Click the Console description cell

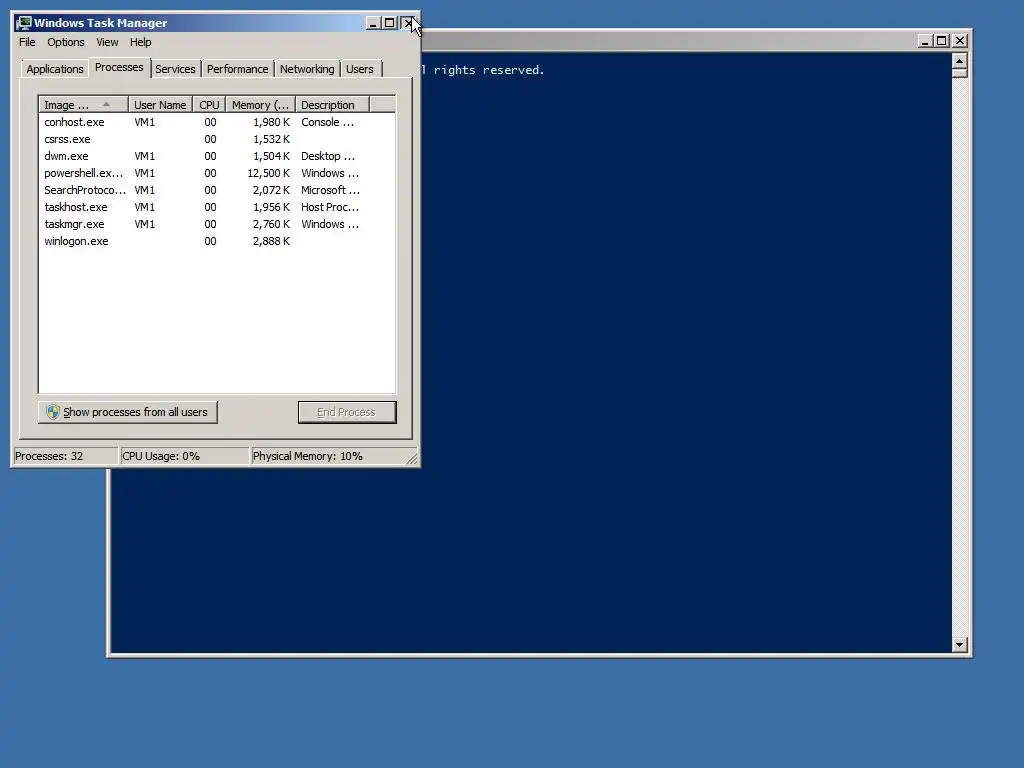coord(327,122)
